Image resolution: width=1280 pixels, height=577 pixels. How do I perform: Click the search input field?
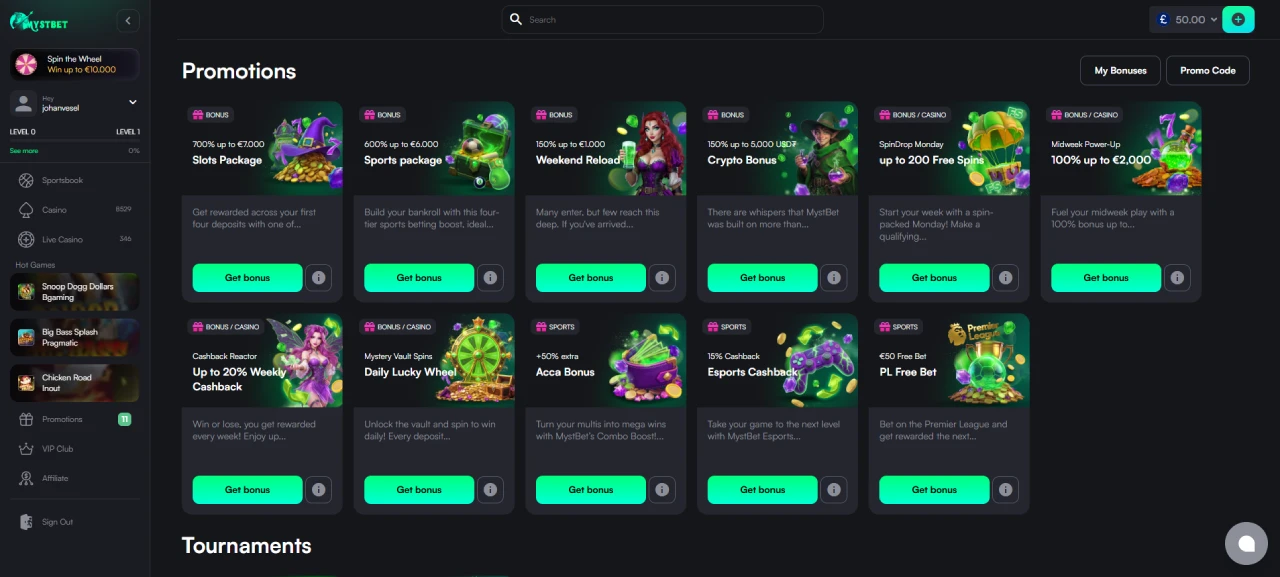tap(662, 19)
